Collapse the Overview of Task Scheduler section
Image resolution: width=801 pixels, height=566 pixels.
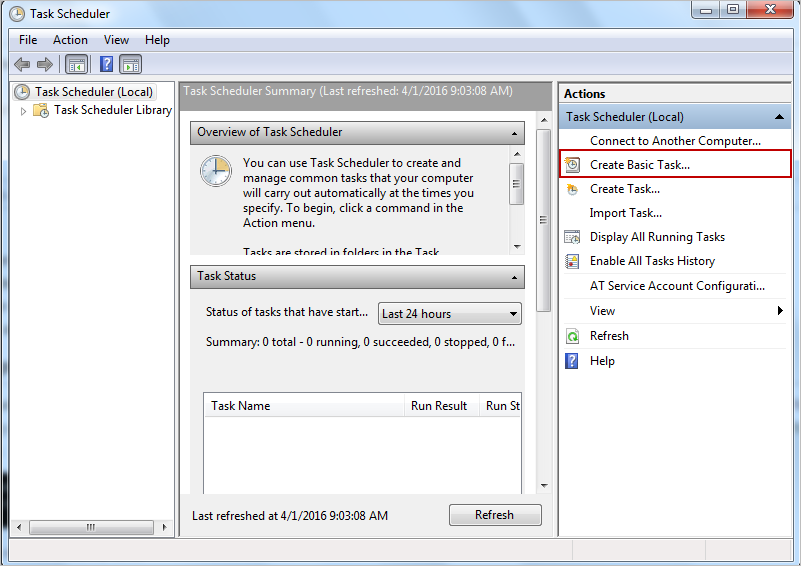(515, 133)
